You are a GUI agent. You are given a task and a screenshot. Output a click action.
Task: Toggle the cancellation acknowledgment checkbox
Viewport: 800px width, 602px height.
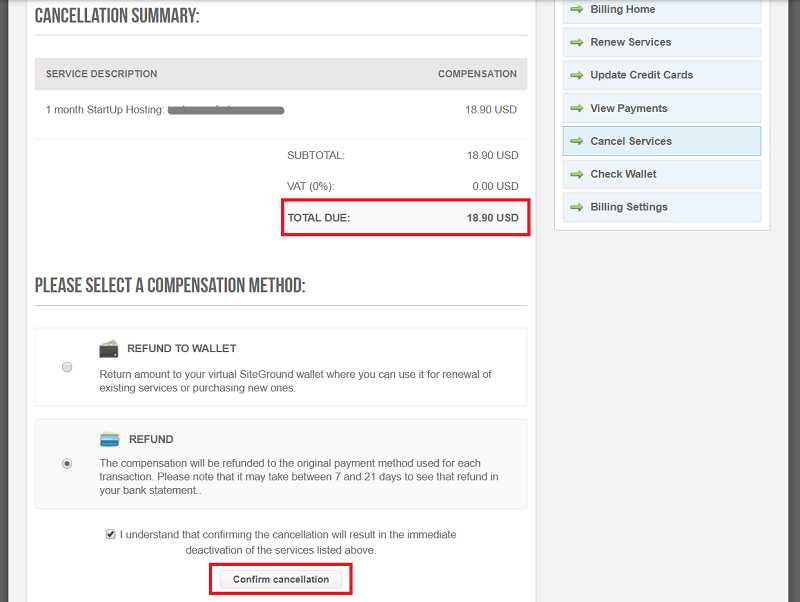[110, 535]
